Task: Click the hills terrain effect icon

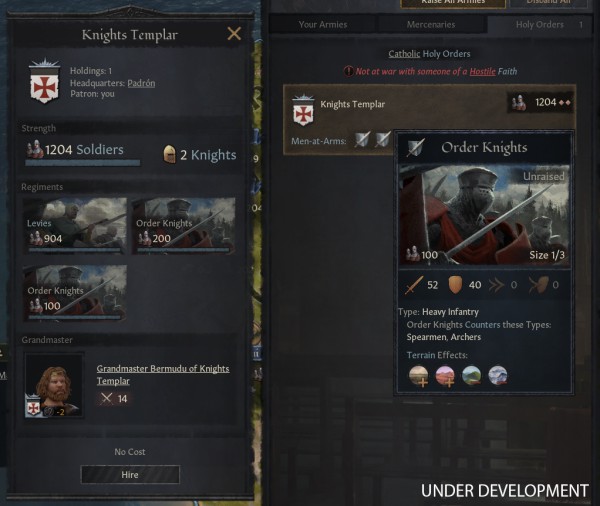Action: click(471, 375)
